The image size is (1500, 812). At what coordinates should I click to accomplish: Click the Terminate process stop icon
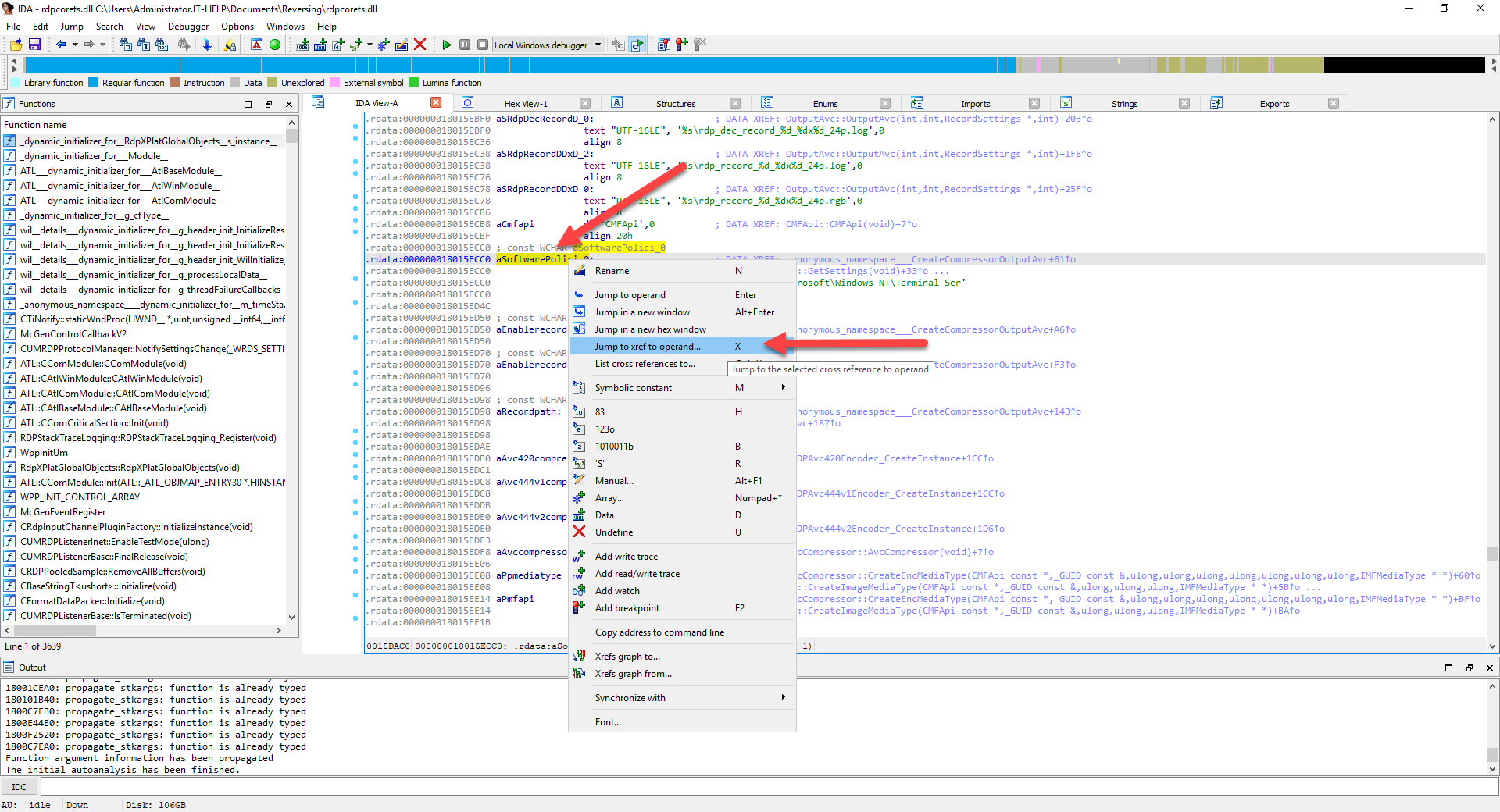(483, 45)
